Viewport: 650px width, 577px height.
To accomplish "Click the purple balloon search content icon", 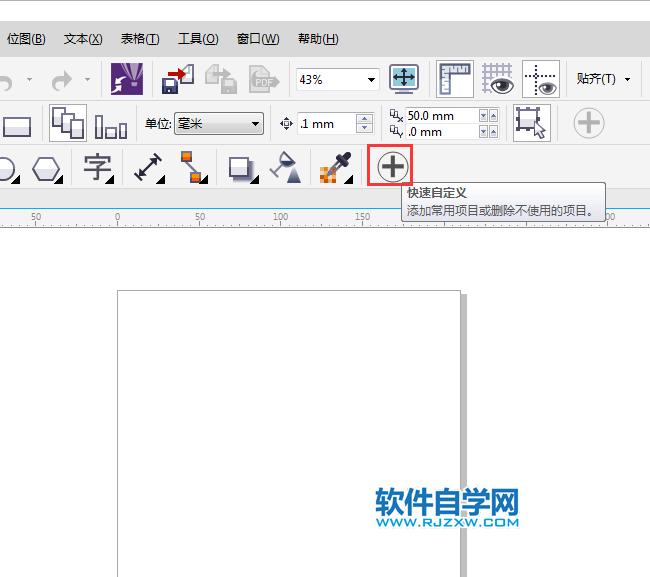I will click(127, 79).
